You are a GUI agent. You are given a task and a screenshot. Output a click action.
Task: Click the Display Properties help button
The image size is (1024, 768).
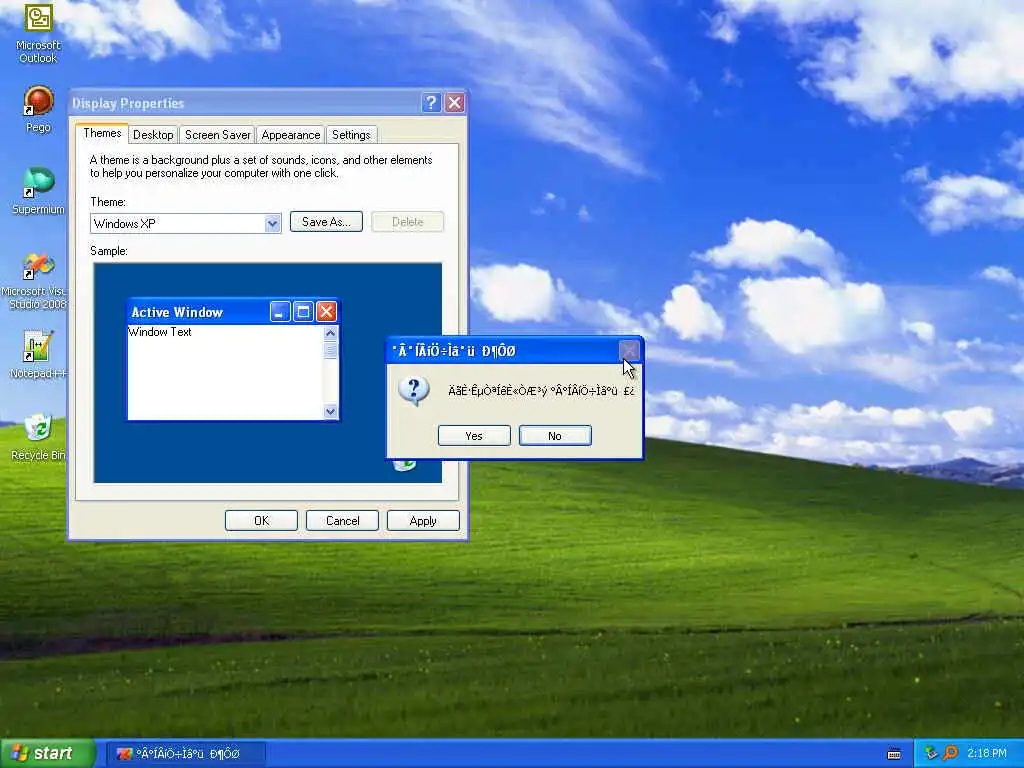pos(431,103)
